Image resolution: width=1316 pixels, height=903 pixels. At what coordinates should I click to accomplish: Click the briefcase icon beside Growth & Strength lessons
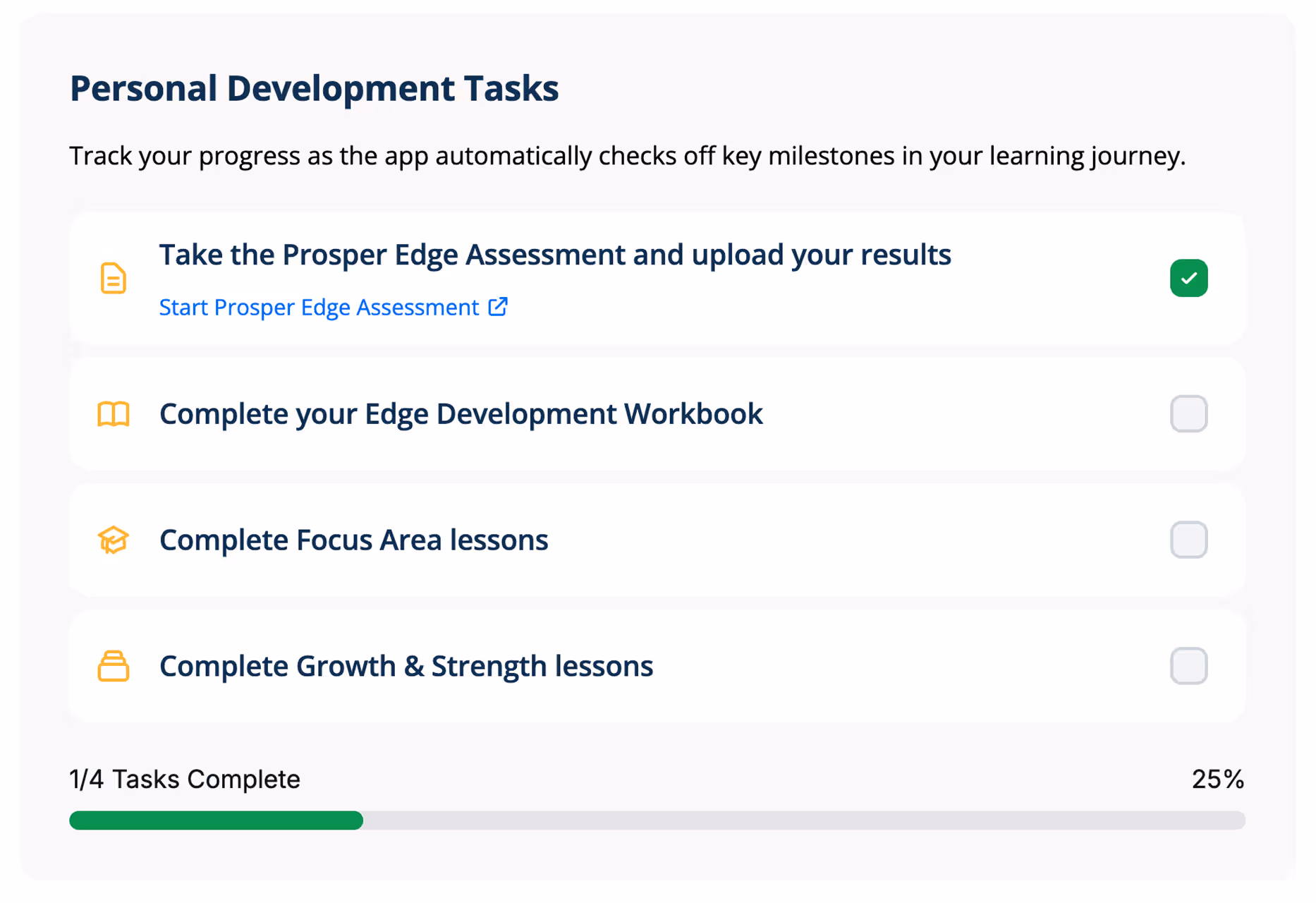click(x=114, y=665)
